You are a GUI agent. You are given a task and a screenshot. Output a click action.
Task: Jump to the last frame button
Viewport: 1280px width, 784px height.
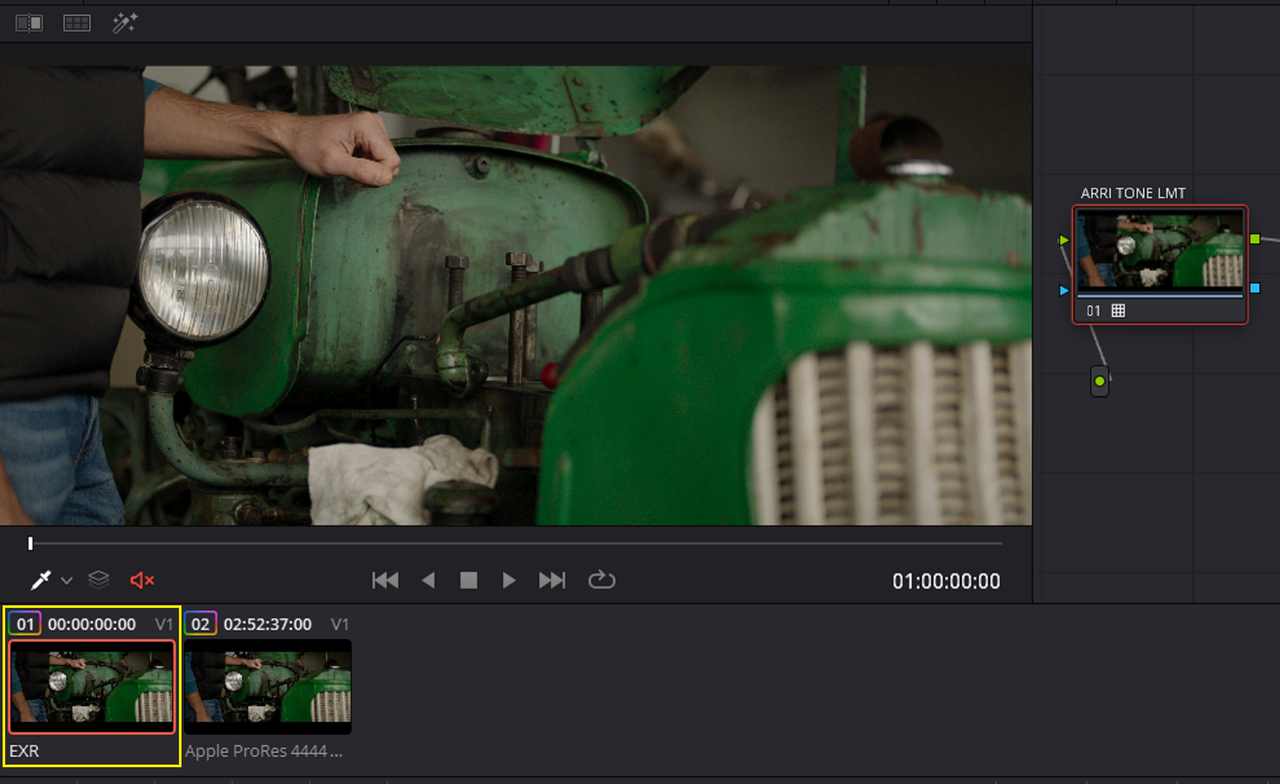tap(552, 580)
